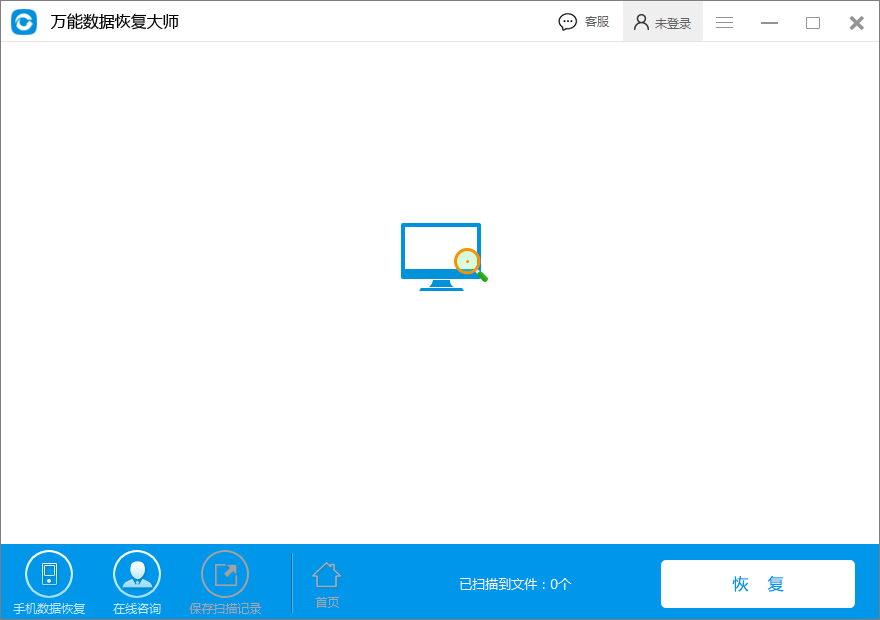Click the save scan record icon
This screenshot has width=880, height=620.
point(225,574)
